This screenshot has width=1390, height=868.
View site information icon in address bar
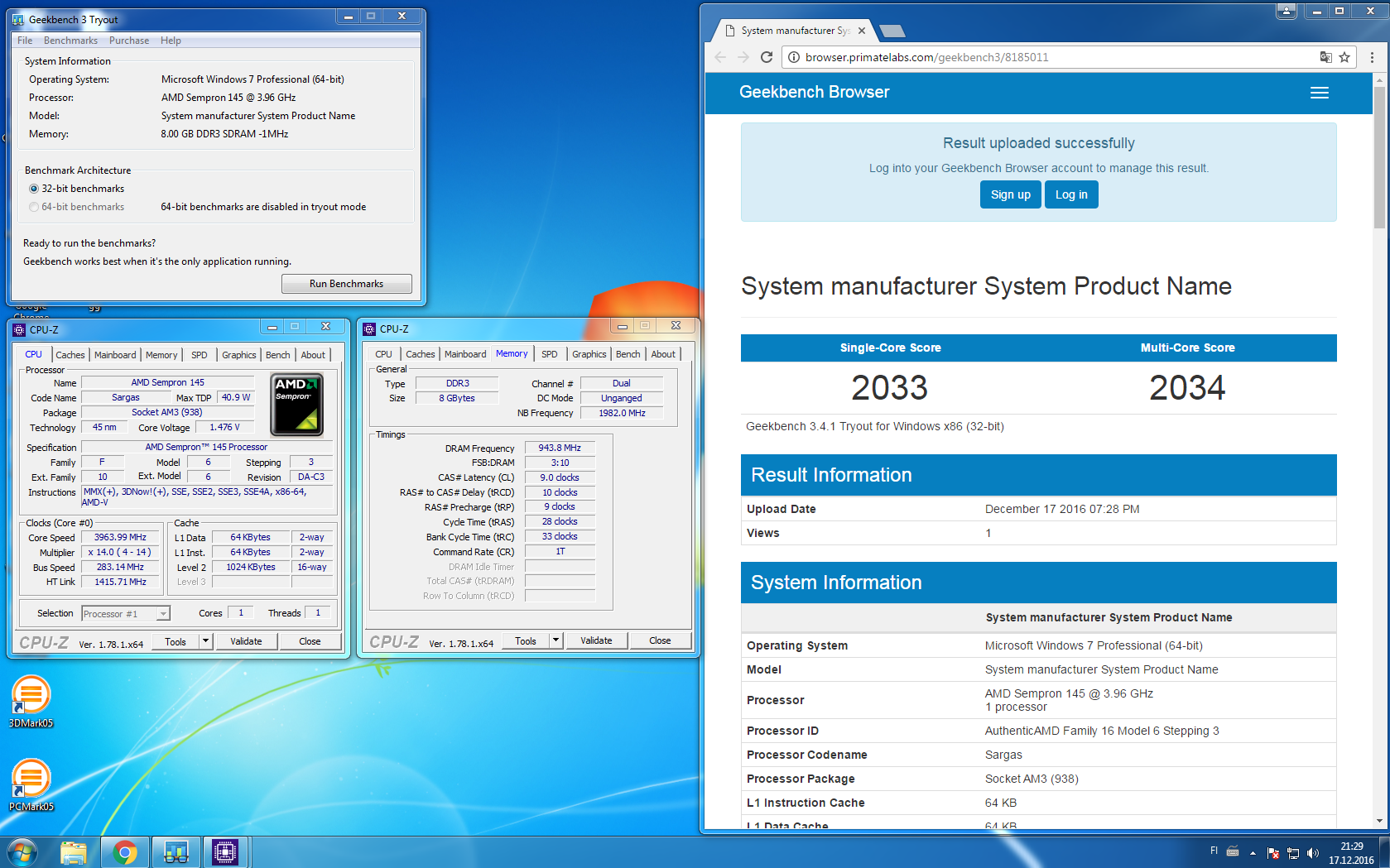[793, 57]
